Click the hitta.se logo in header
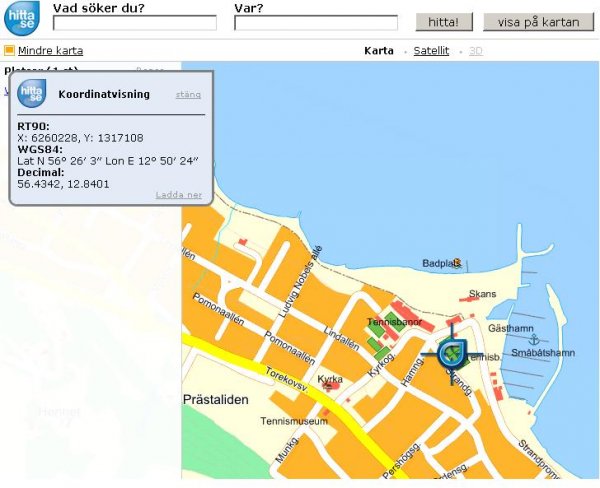 [22, 18]
